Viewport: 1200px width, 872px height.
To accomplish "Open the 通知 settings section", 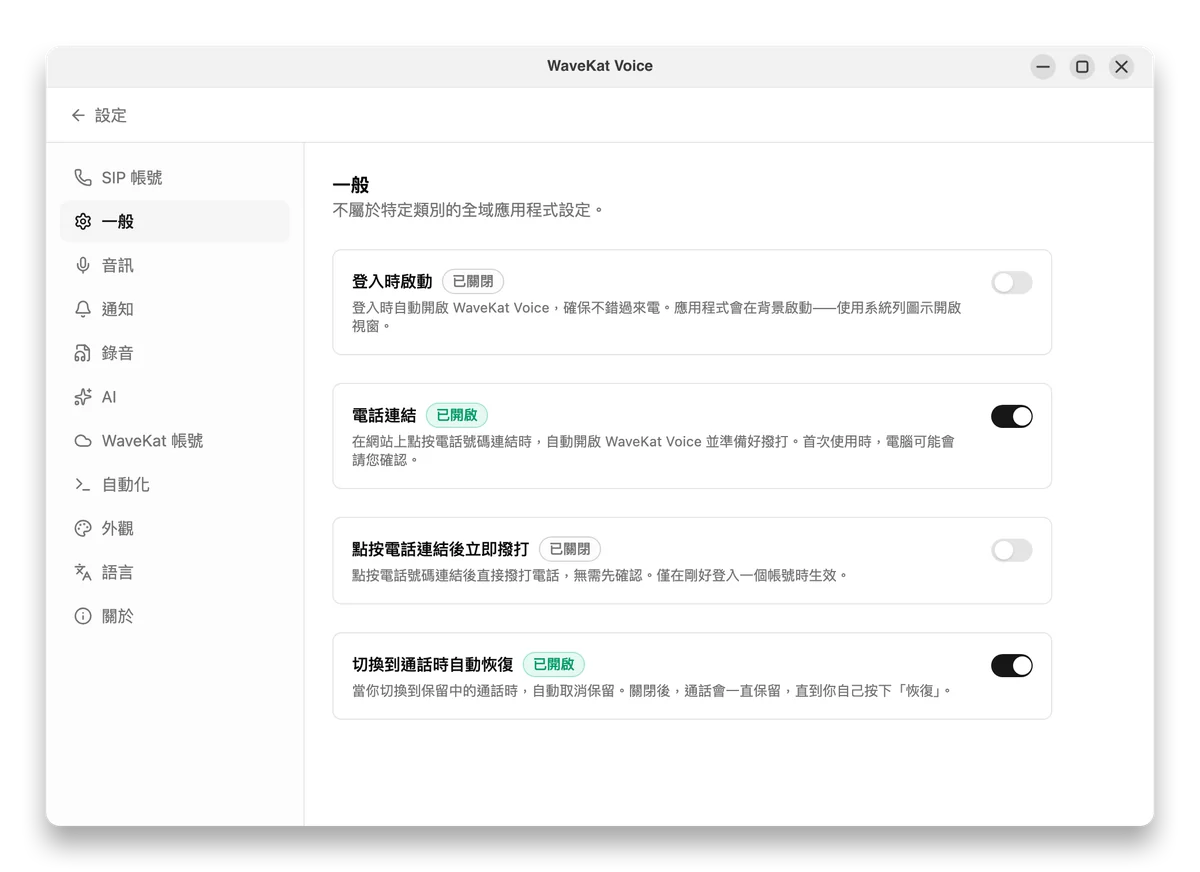I will tap(175, 310).
